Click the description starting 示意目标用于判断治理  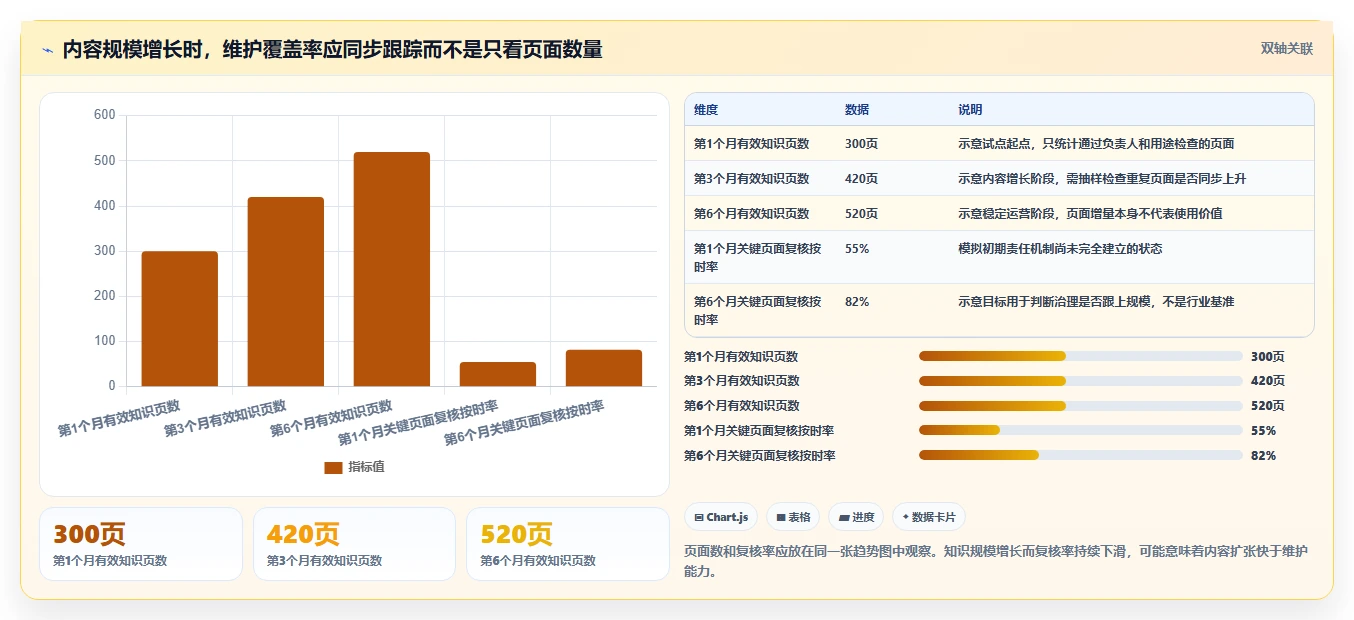point(1096,302)
